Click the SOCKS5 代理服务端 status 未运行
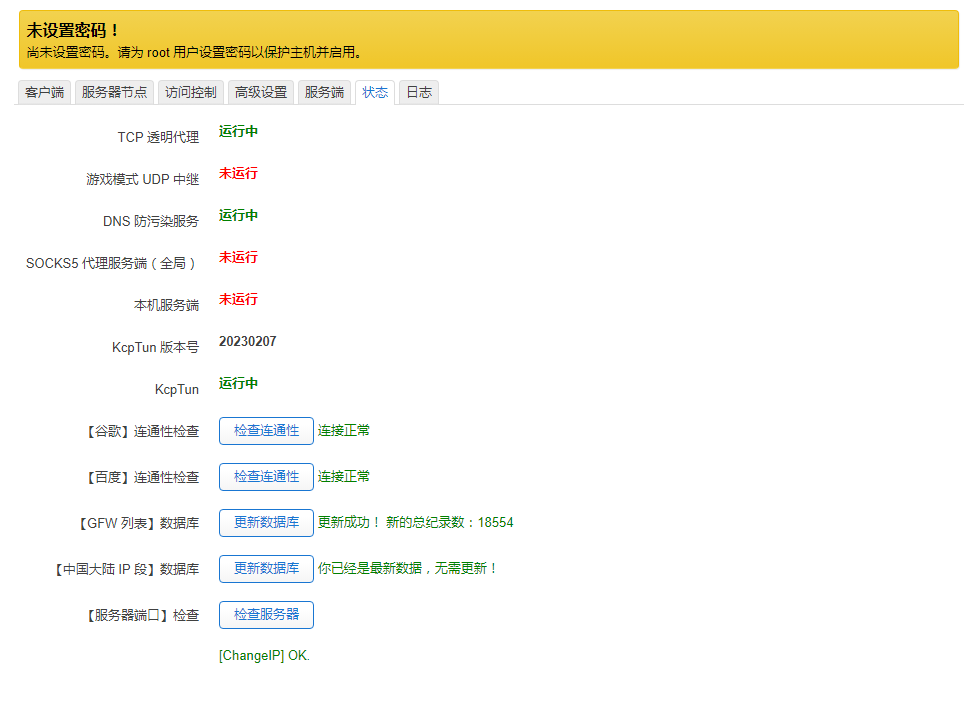The image size is (969, 703). click(x=238, y=257)
